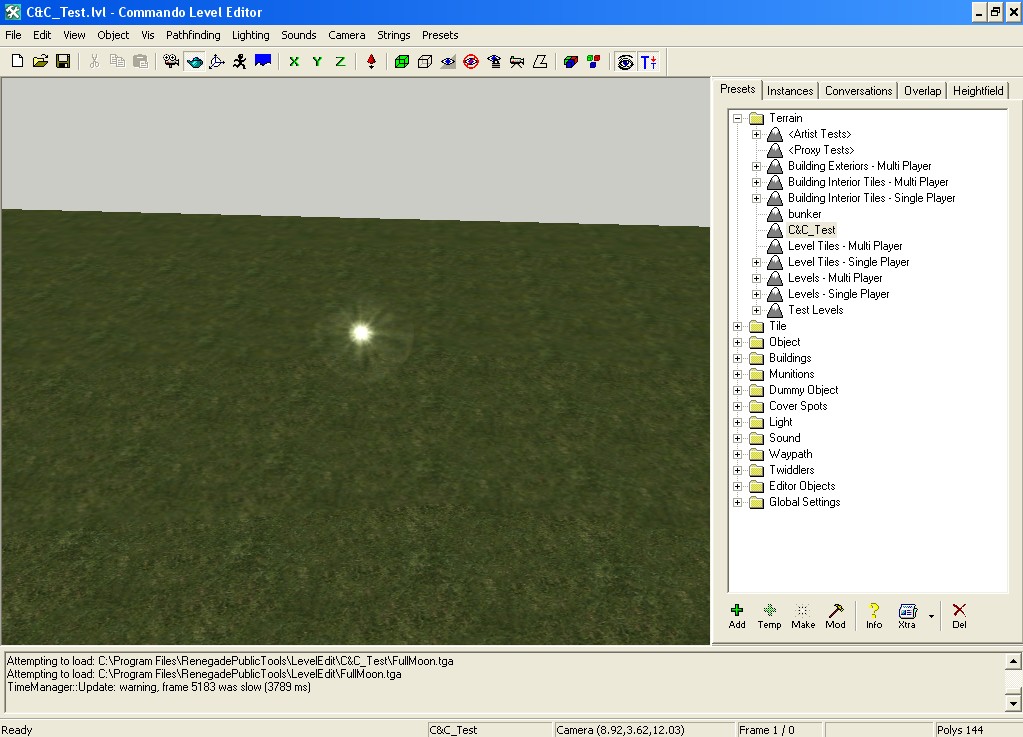Select the running man walkthrough mode icon
Image resolution: width=1023 pixels, height=737 pixels.
pos(240,62)
